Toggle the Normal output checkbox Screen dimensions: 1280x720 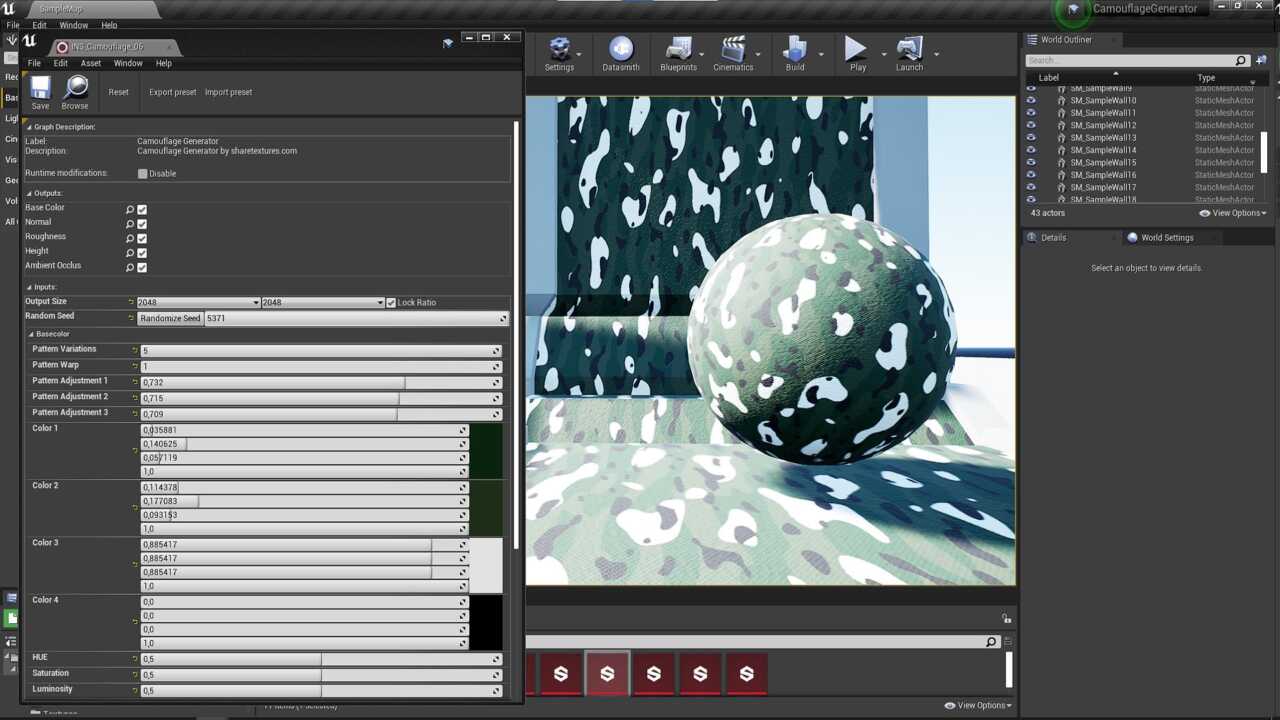pos(142,224)
